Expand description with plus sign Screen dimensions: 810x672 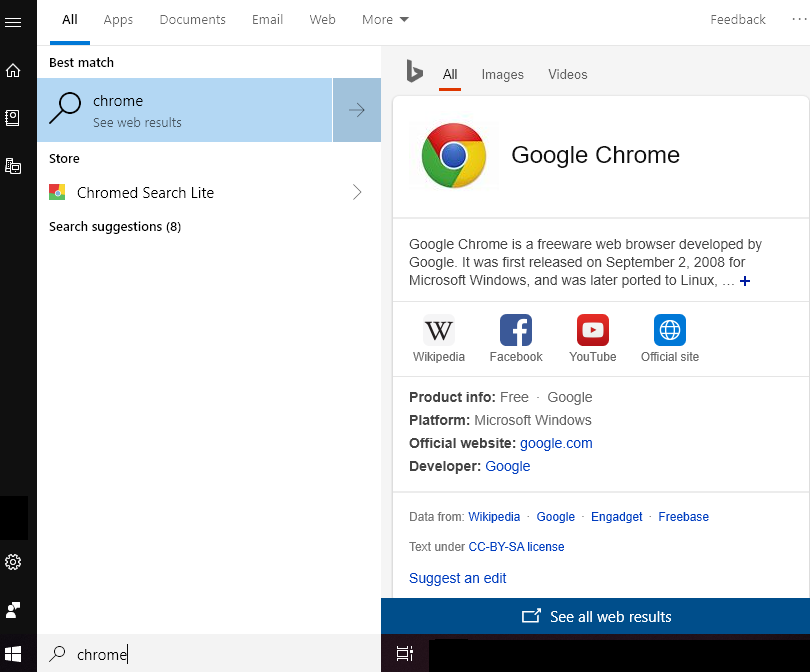(744, 281)
